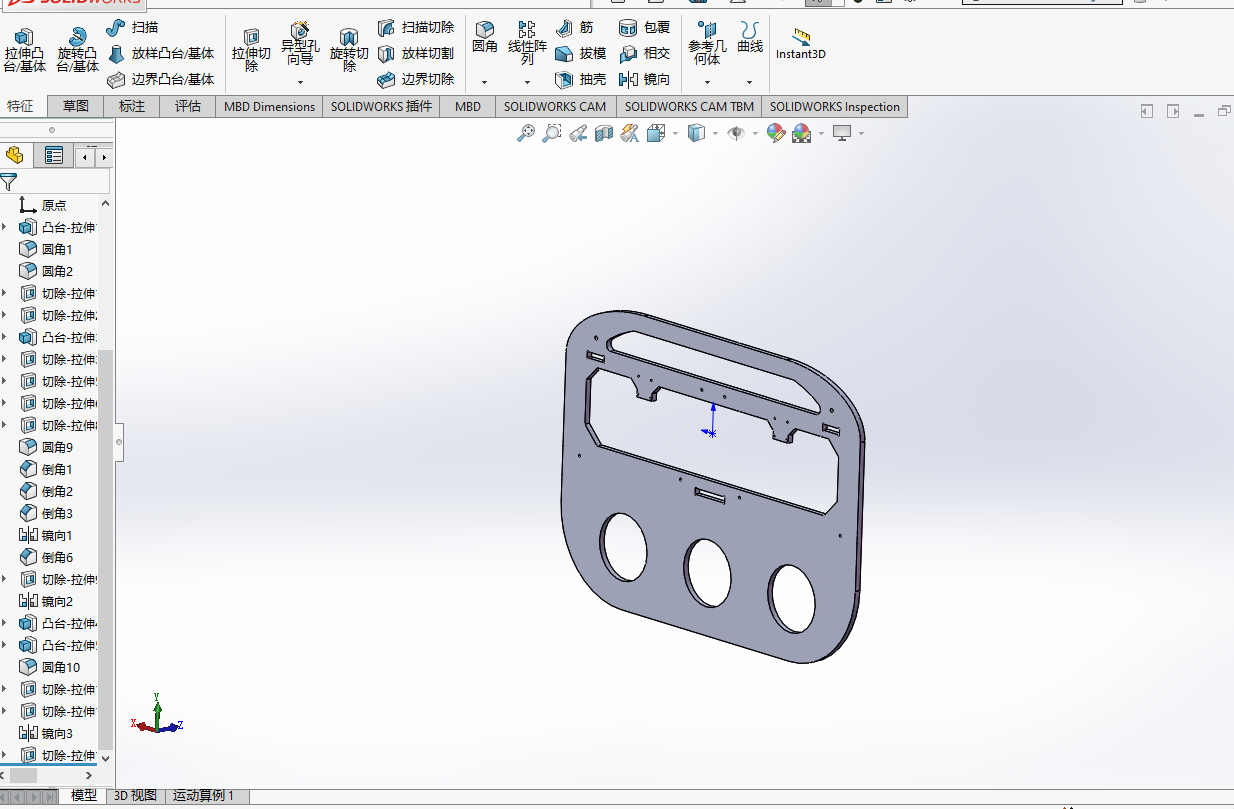
Task: Open Dynamic Annotation Views icon
Action: (630, 133)
